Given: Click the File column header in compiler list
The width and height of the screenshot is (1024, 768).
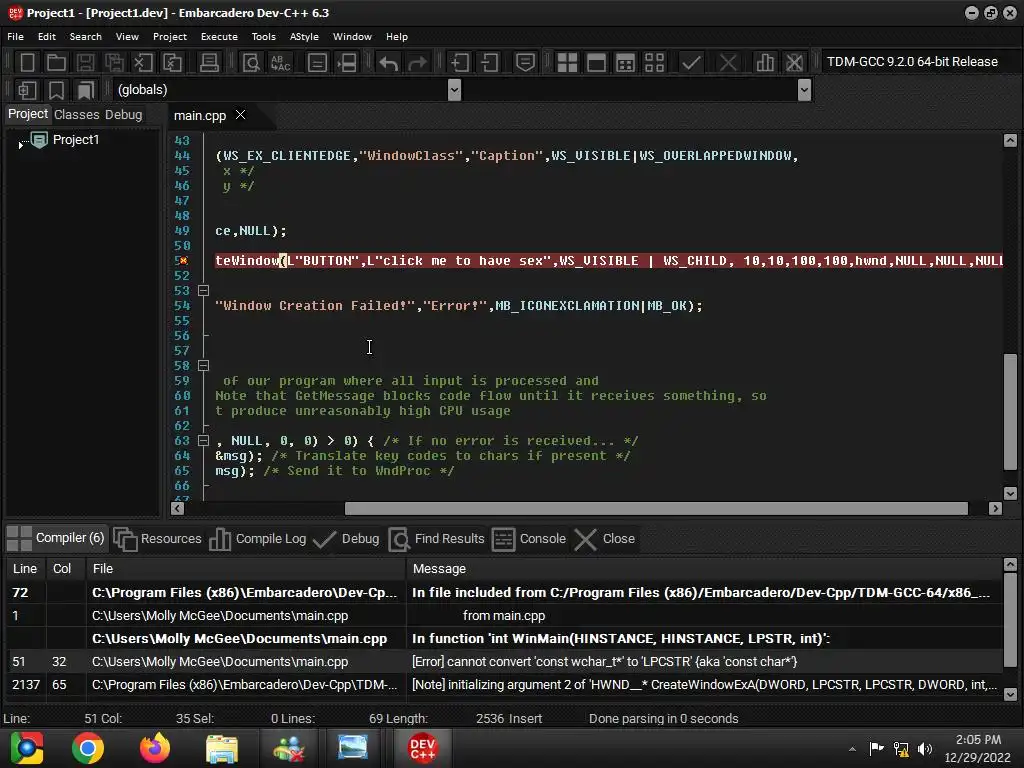Looking at the screenshot, I should pyautogui.click(x=246, y=569).
